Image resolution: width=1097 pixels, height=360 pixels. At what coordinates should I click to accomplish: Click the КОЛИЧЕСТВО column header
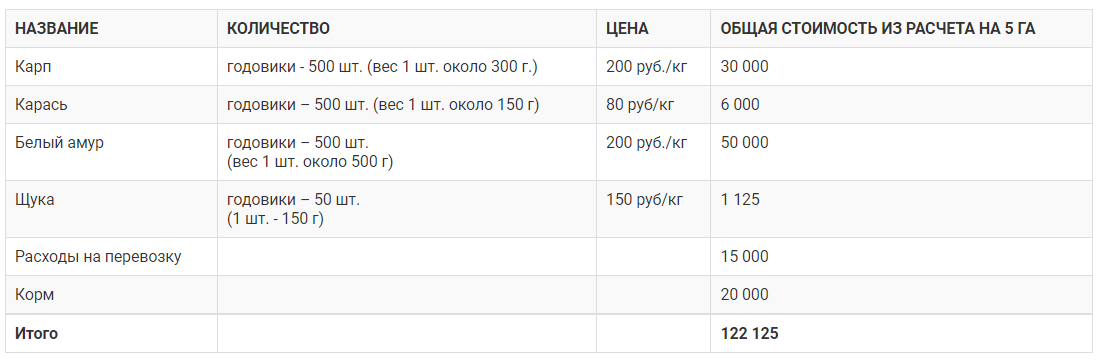pos(278,29)
